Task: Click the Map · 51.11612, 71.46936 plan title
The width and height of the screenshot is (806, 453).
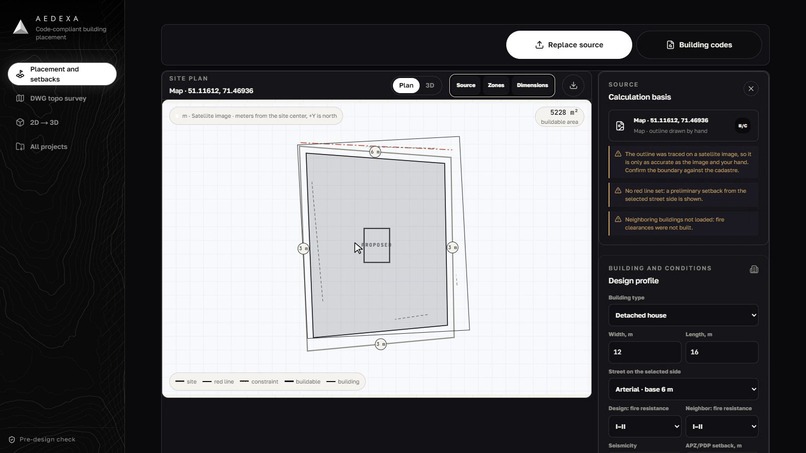Action: (211, 90)
